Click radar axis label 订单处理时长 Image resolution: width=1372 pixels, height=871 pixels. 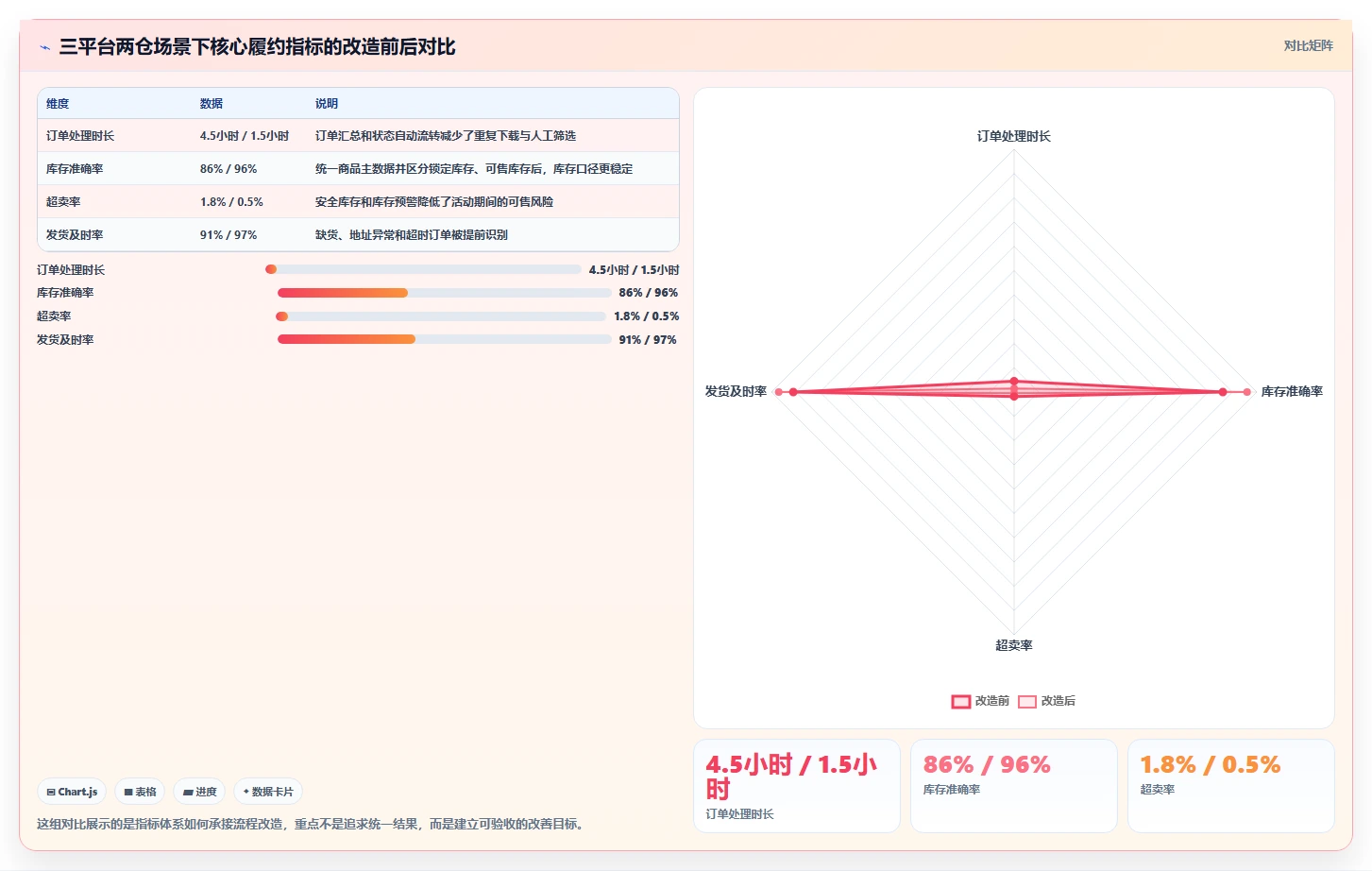1014,136
